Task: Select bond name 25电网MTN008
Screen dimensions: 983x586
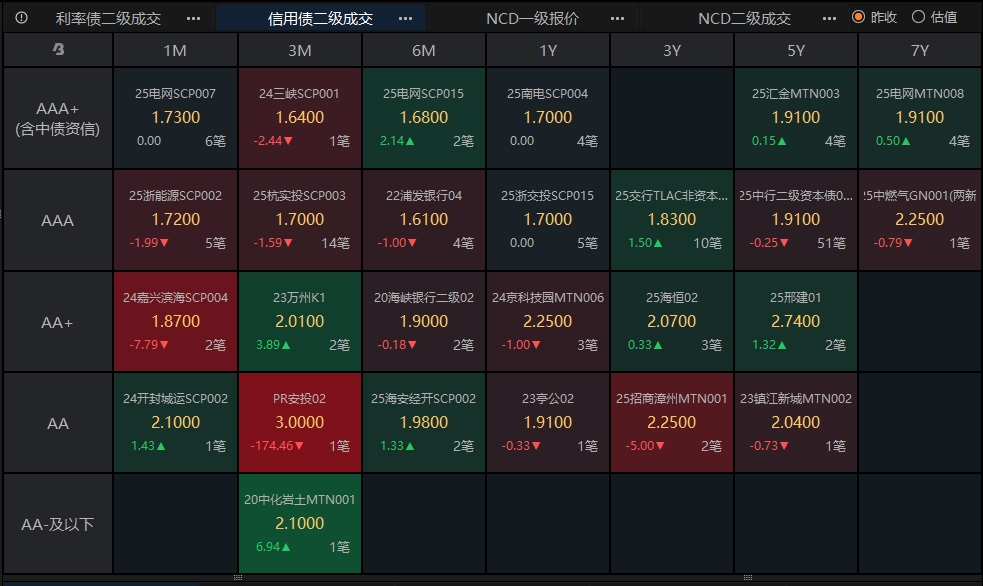Action: tap(920, 94)
